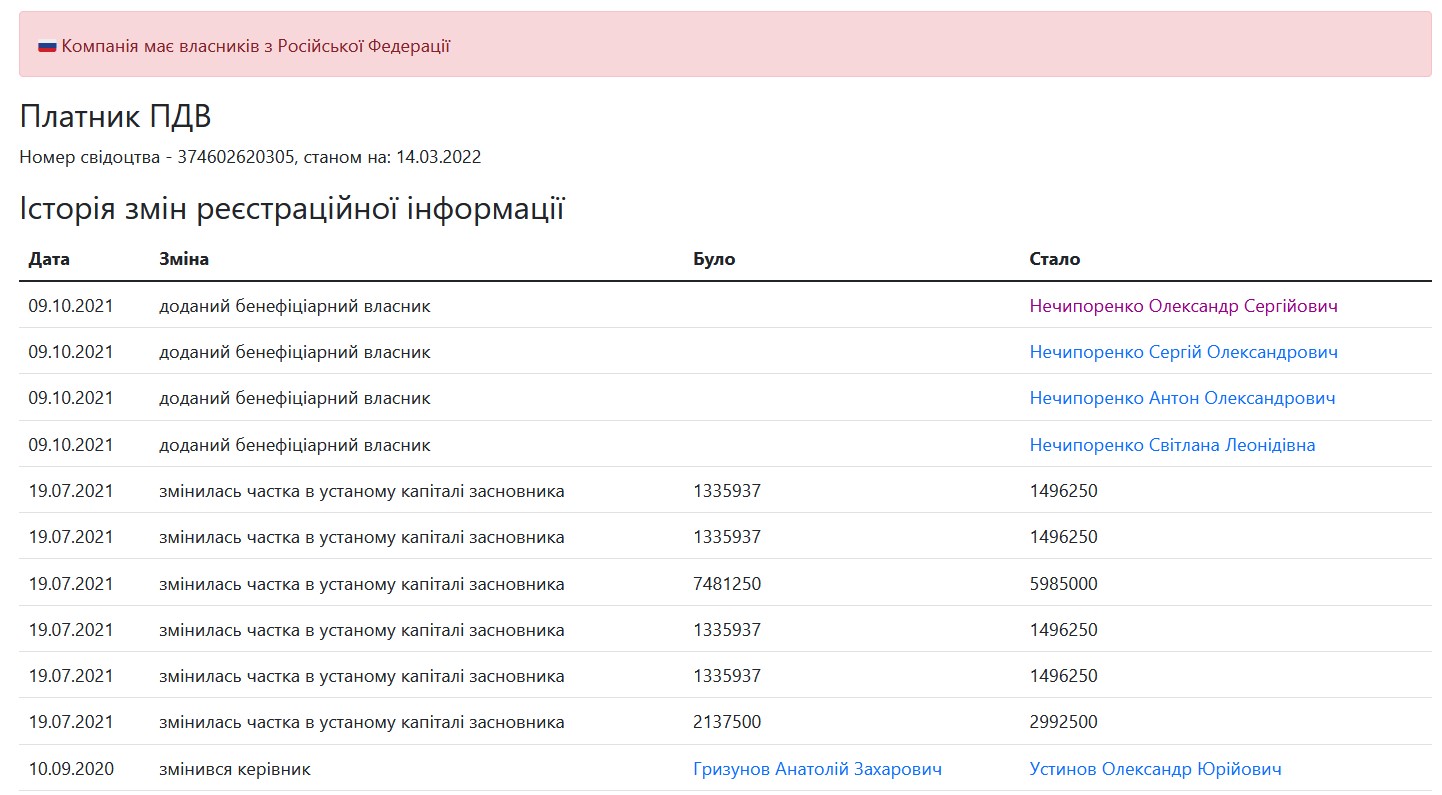This screenshot has width=1442, height=795.
Task: Click the Історія змін реєстраційної інформації heading
Action: (292, 209)
